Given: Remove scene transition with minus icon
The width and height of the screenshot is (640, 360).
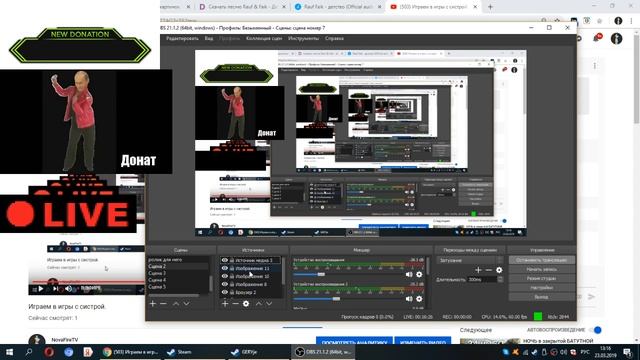Looking at the screenshot, I should tap(489, 270).
